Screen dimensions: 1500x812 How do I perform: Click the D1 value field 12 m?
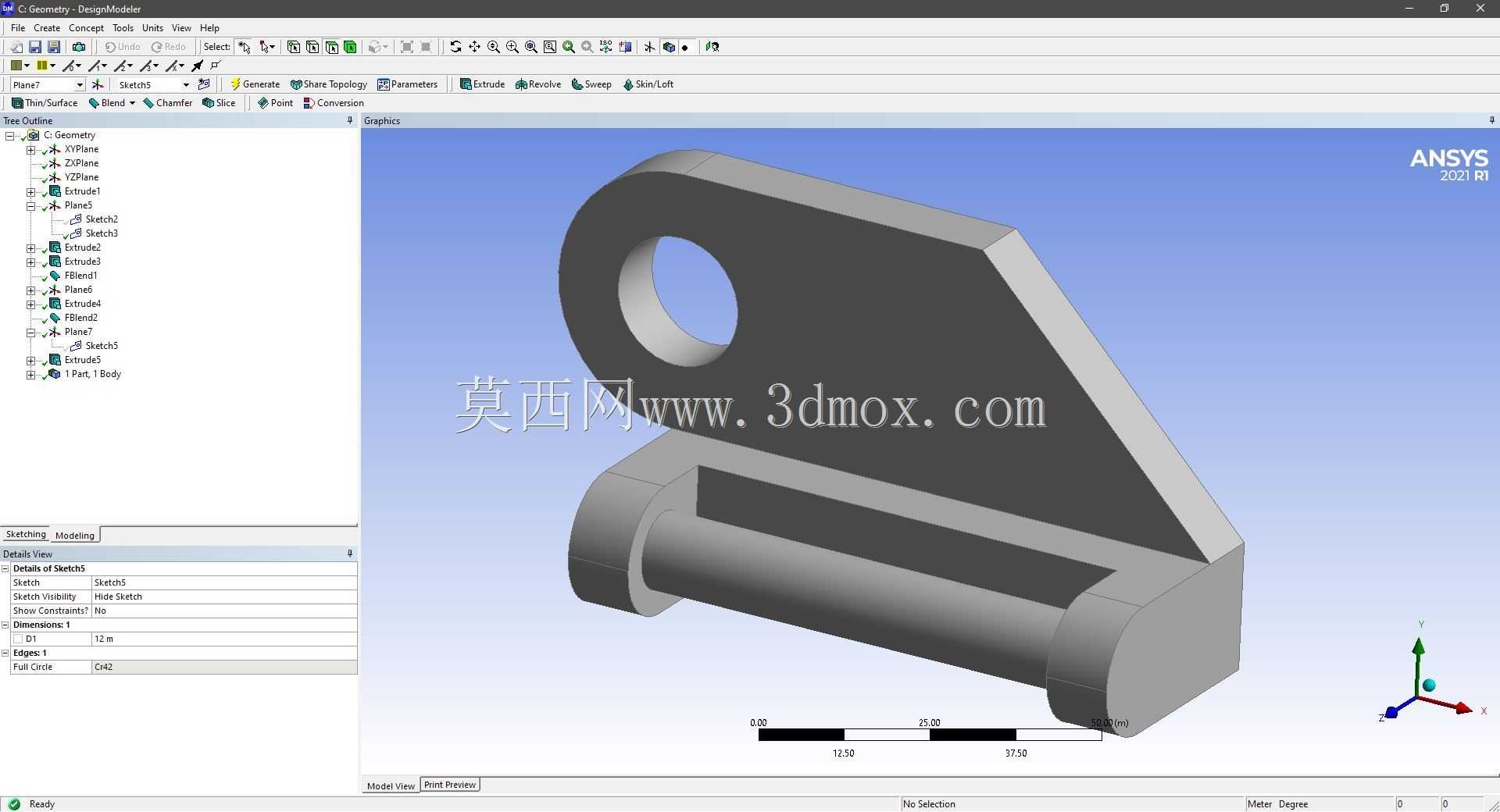[224, 639]
